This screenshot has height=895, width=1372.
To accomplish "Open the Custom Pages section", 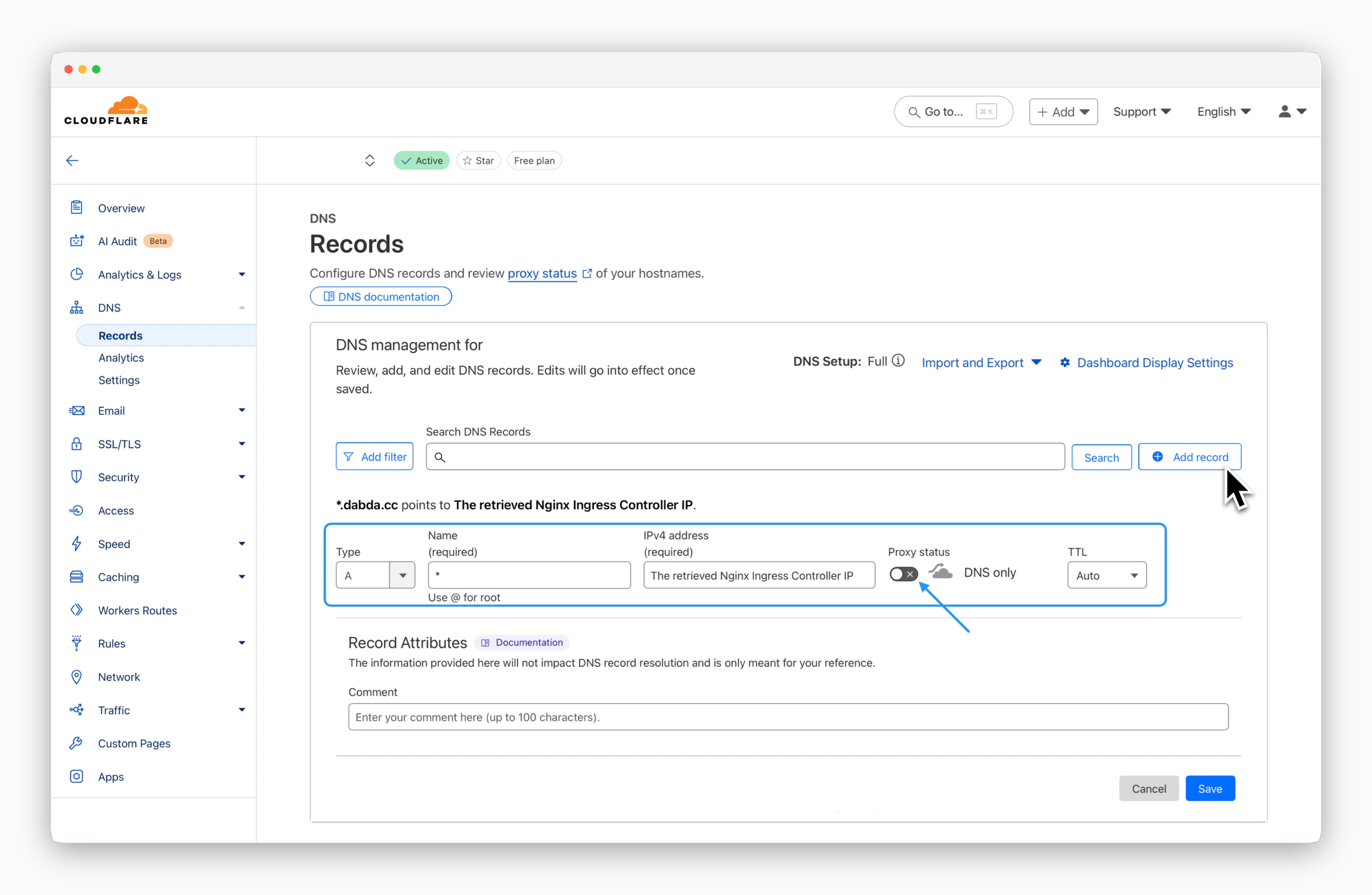I will point(134,743).
